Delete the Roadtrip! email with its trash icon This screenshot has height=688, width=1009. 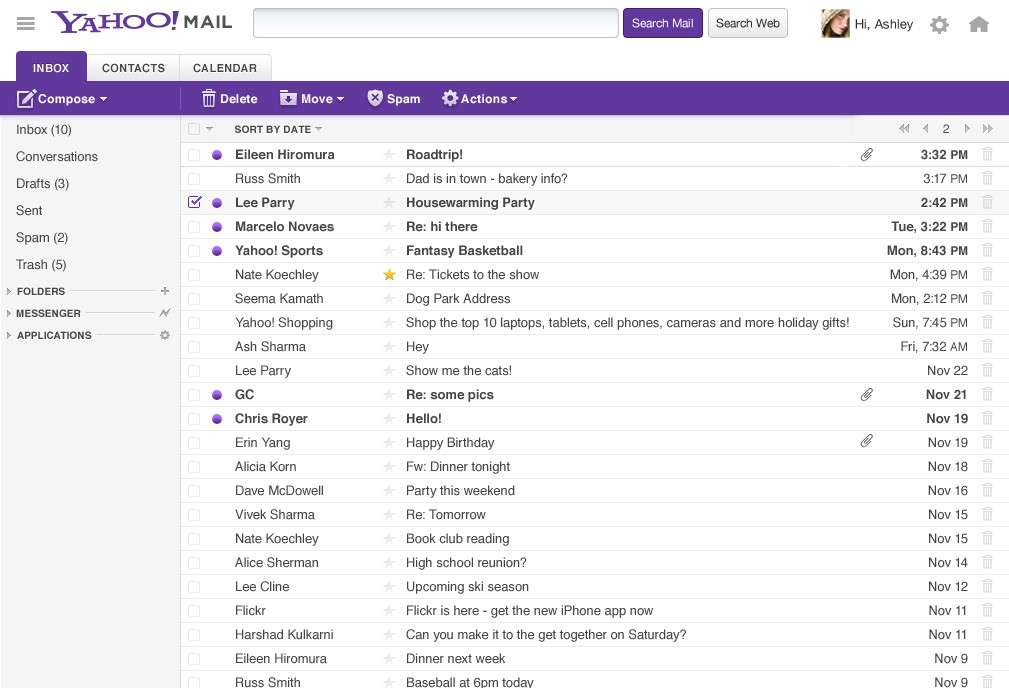click(x=988, y=155)
